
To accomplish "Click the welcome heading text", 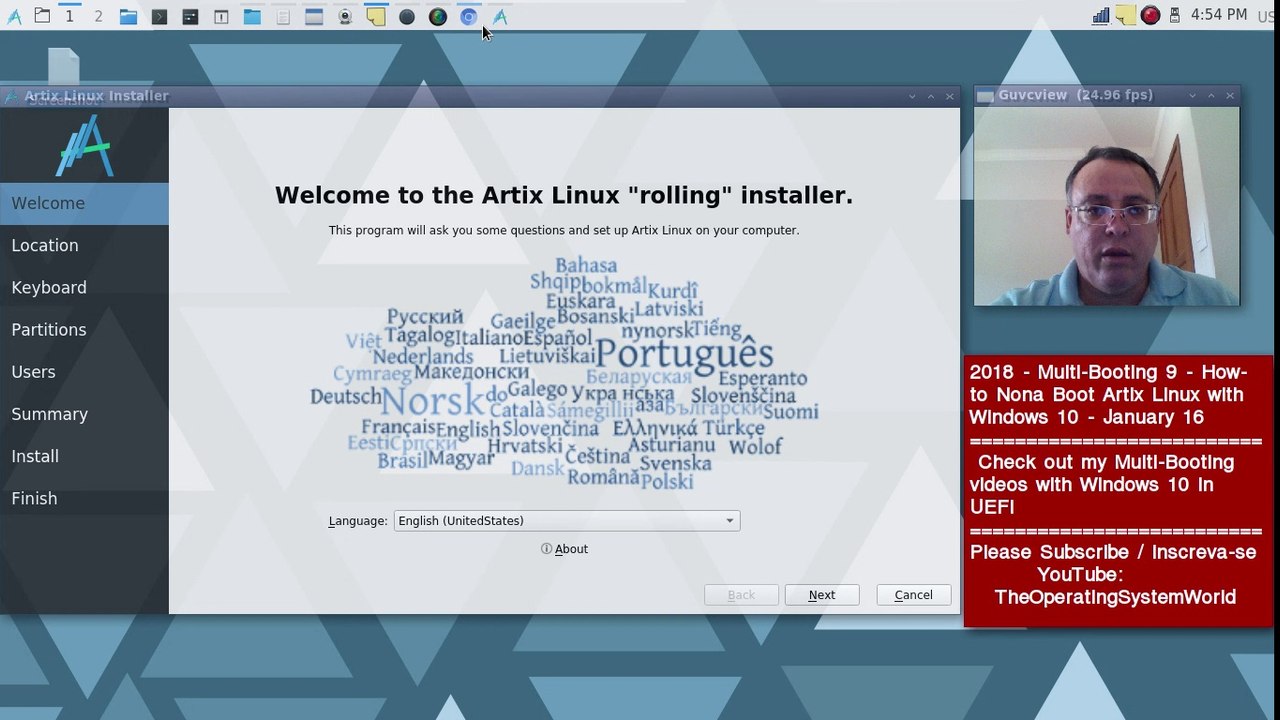I will [564, 196].
